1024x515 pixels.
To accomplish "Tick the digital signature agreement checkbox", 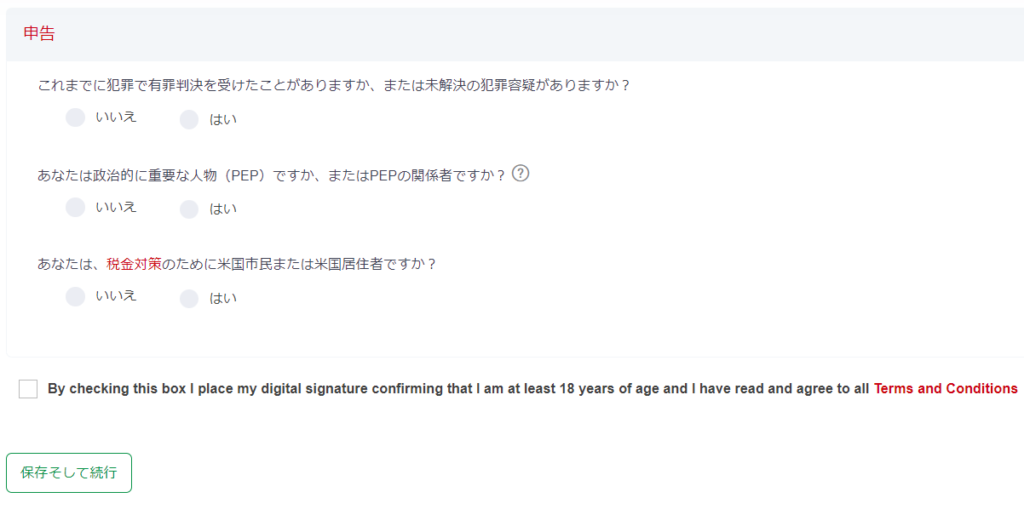I will click(x=28, y=389).
